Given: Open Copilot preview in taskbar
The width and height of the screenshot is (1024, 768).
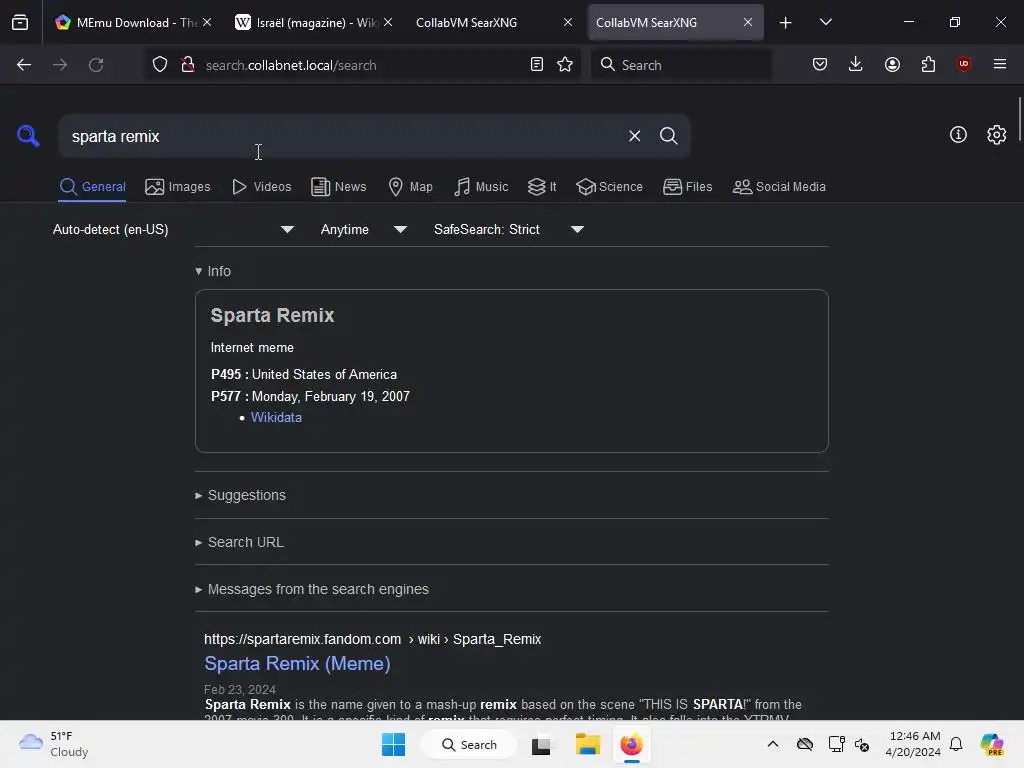Looking at the screenshot, I should [991, 744].
